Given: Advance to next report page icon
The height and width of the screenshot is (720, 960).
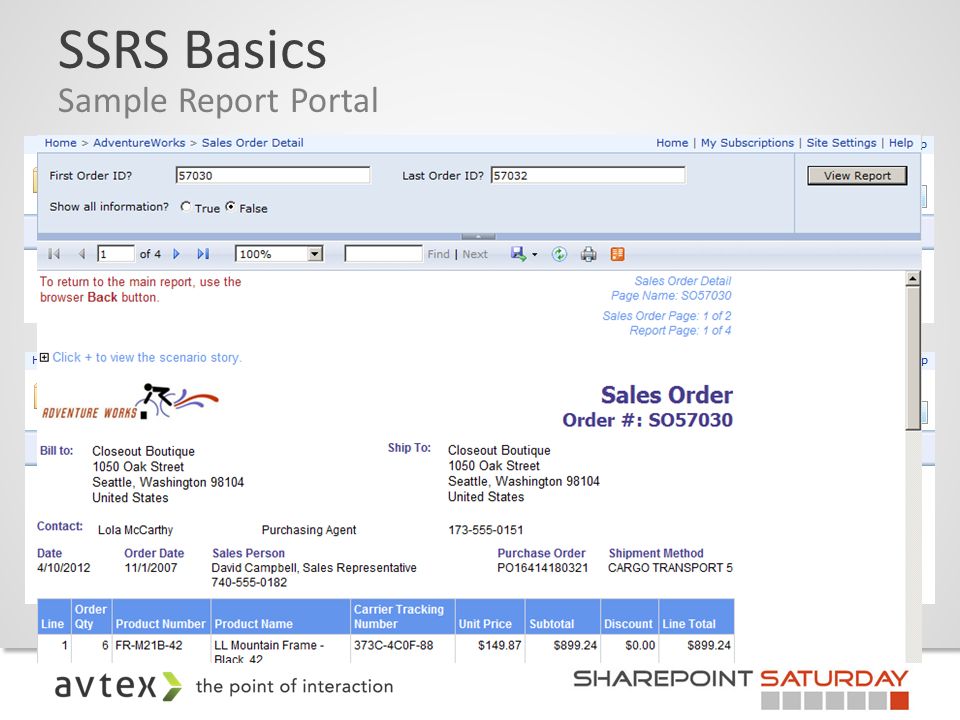Looking at the screenshot, I should [176, 254].
